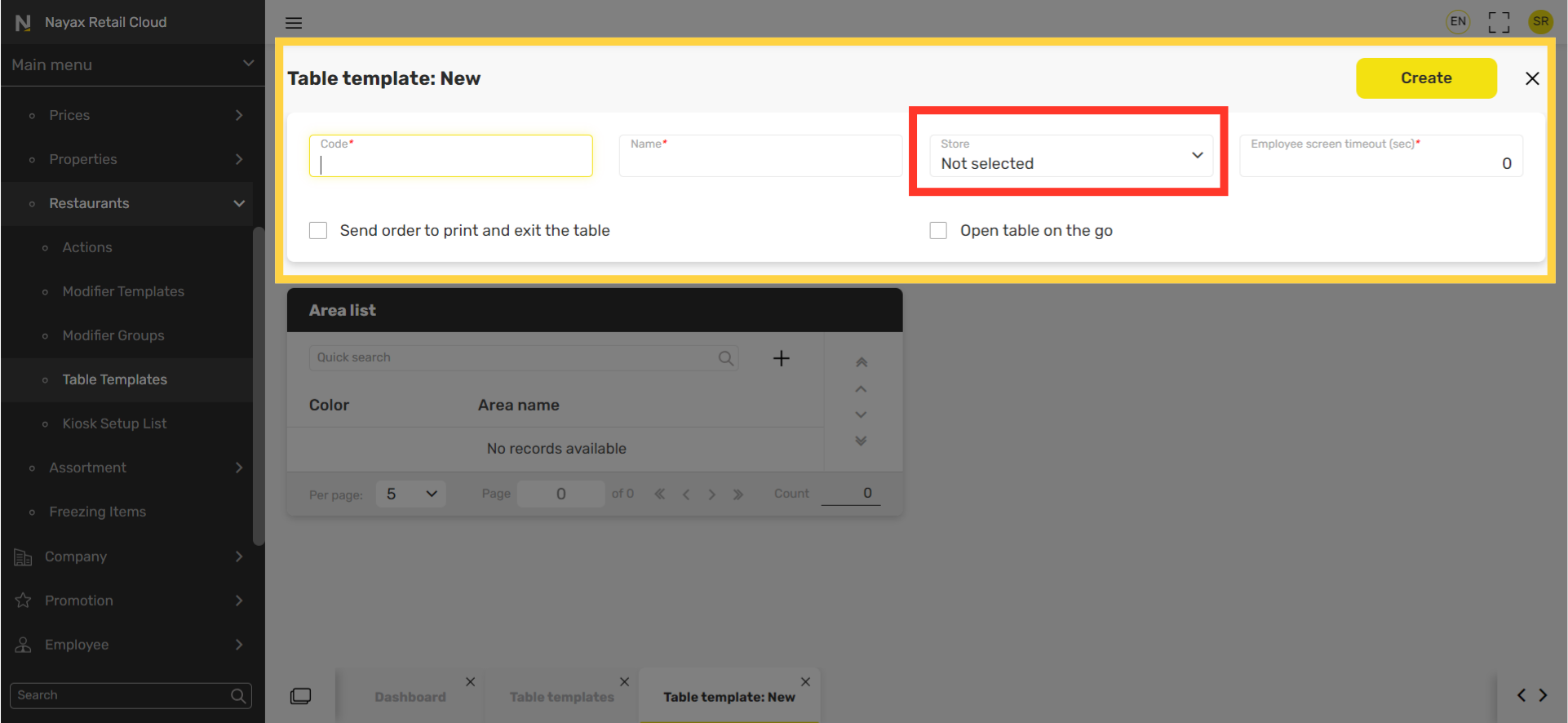Click the Quick search magnifier icon
Image resolution: width=1568 pixels, height=723 pixels.
tap(725, 358)
